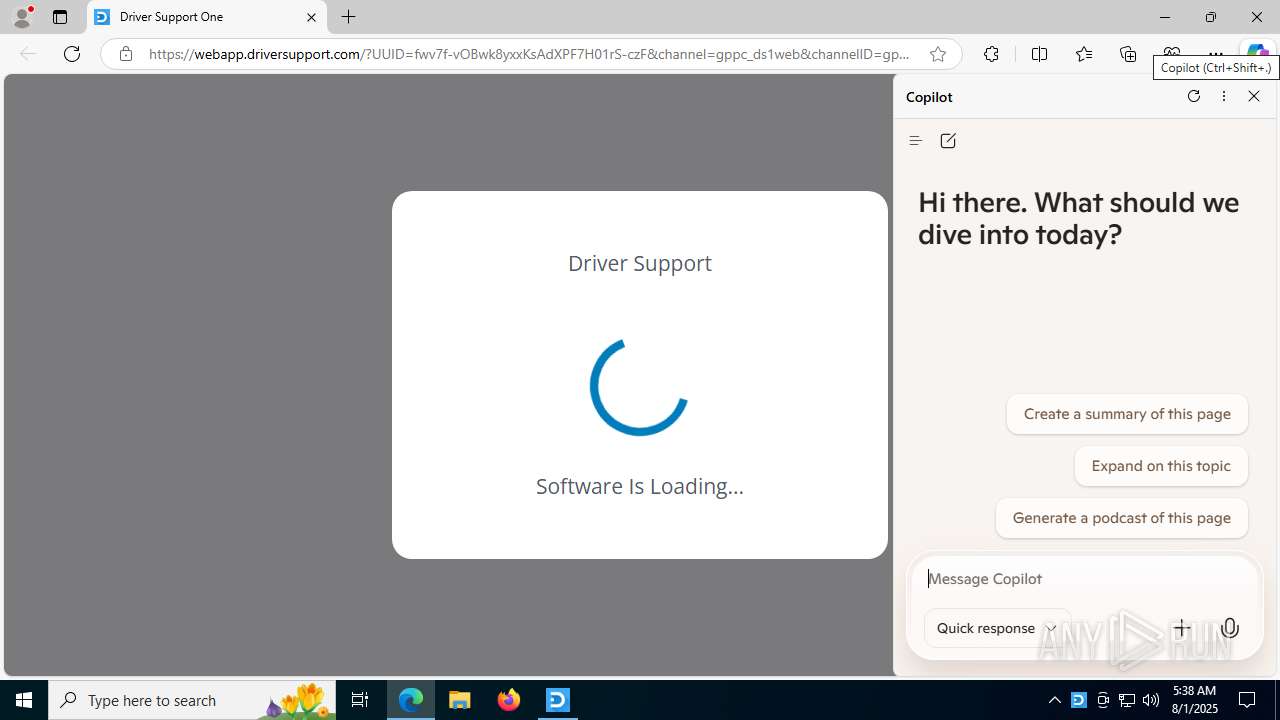Click Expand on this topic suggestion
The height and width of the screenshot is (720, 1280).
pyautogui.click(x=1161, y=466)
